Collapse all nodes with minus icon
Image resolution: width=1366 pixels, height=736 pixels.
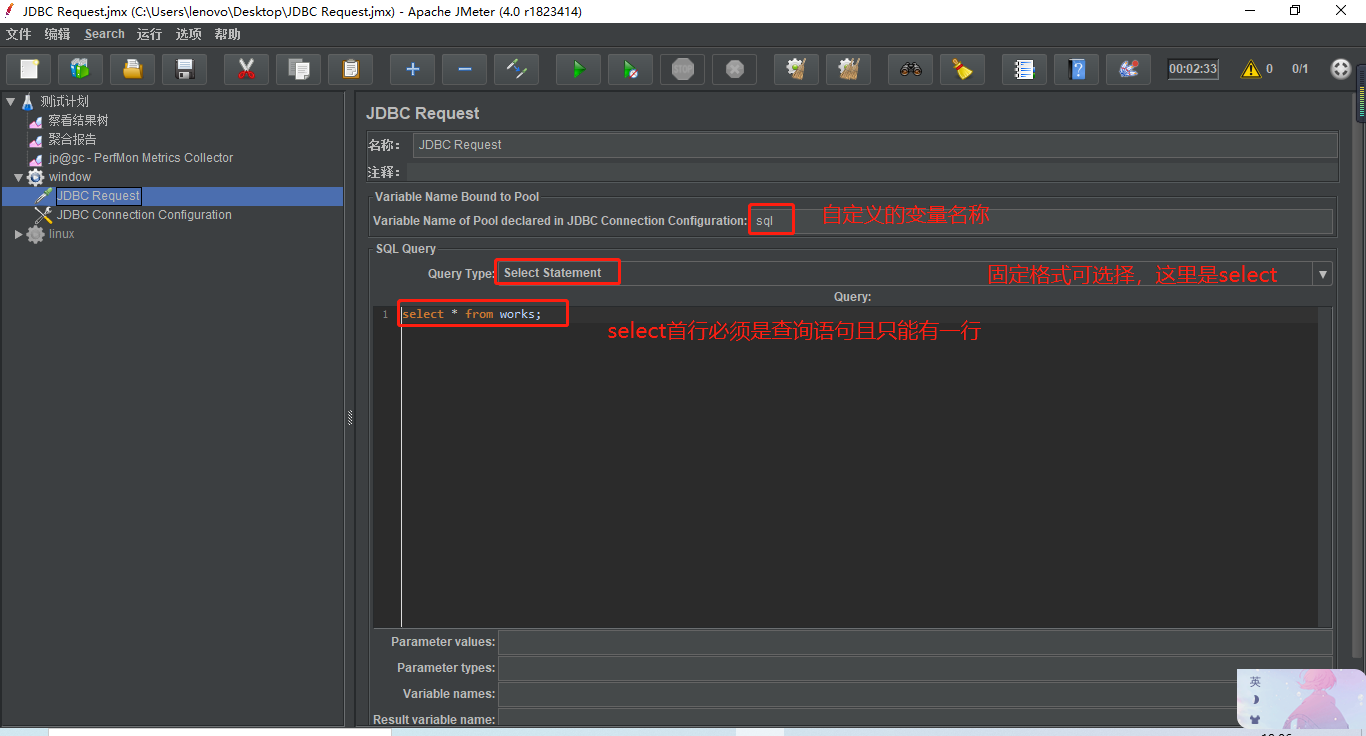point(464,69)
